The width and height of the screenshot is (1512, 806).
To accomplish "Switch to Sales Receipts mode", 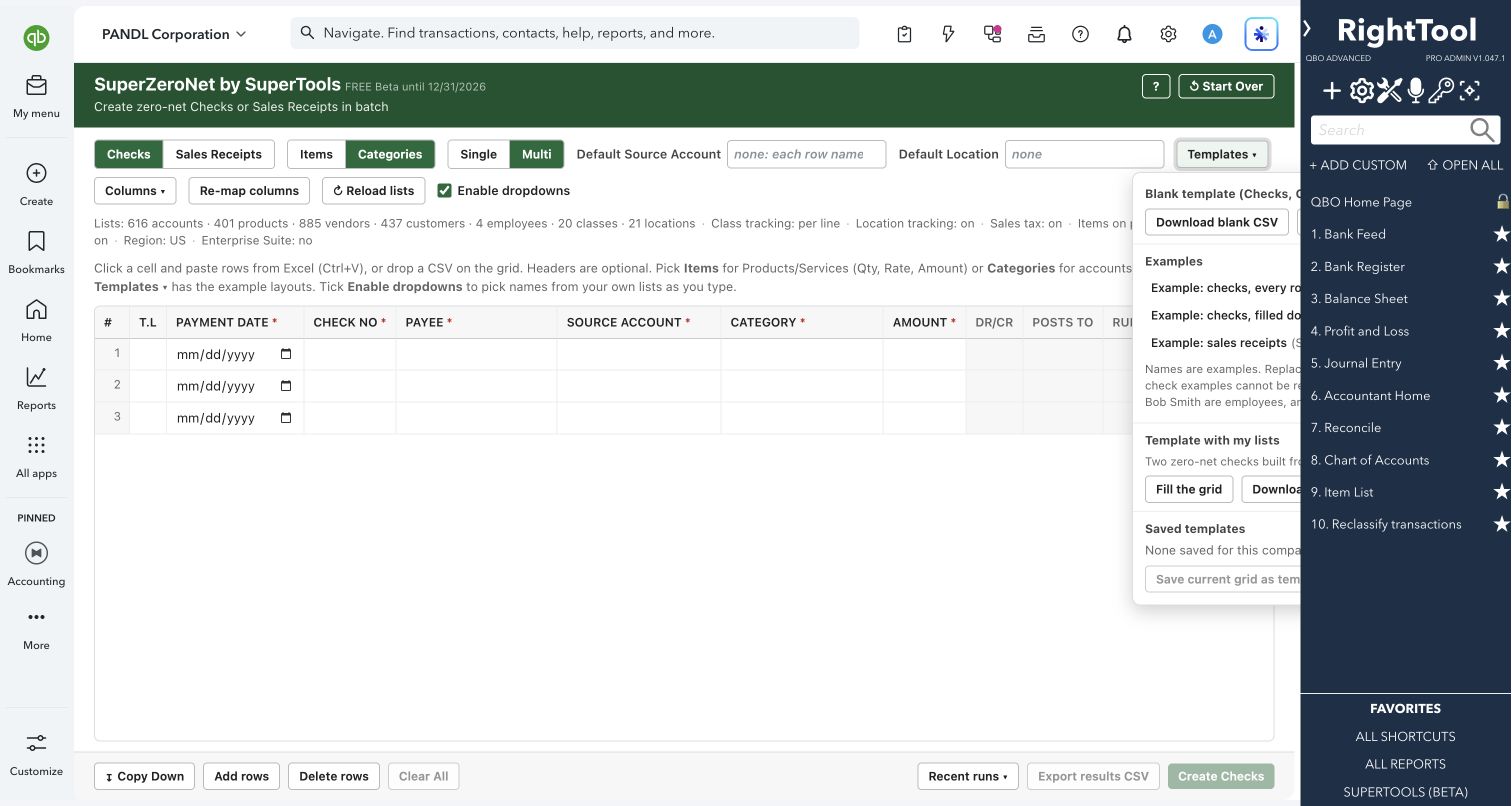I will (x=218, y=154).
